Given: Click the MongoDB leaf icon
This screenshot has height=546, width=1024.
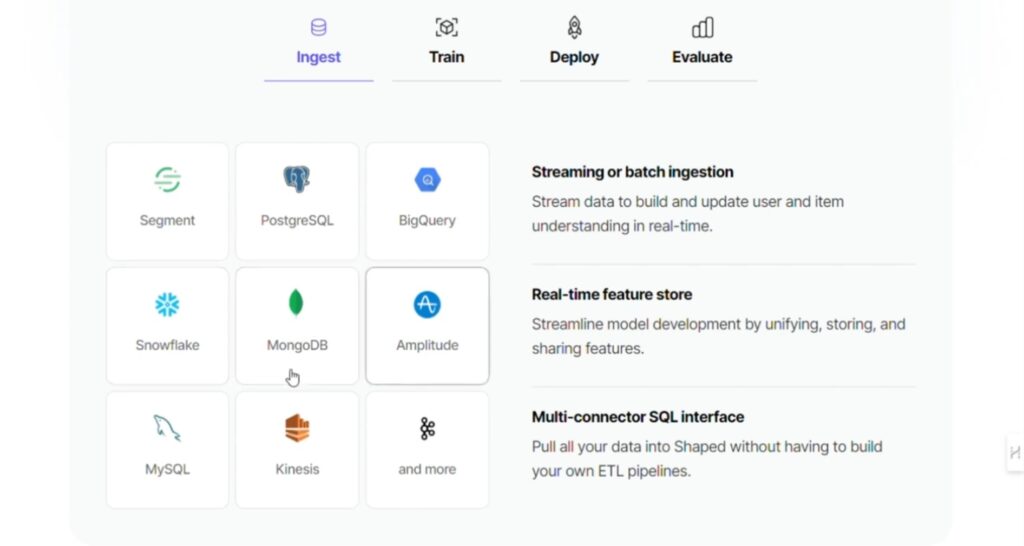Looking at the screenshot, I should (x=296, y=303).
